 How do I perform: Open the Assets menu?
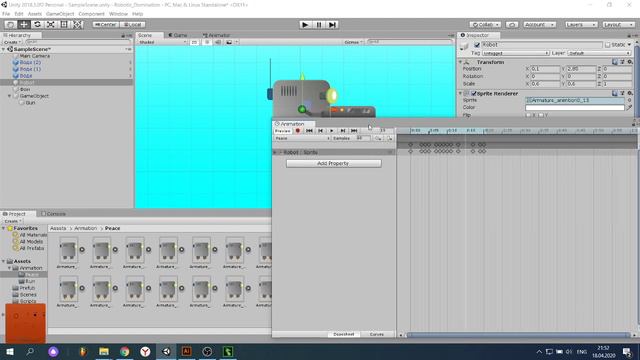coord(35,14)
